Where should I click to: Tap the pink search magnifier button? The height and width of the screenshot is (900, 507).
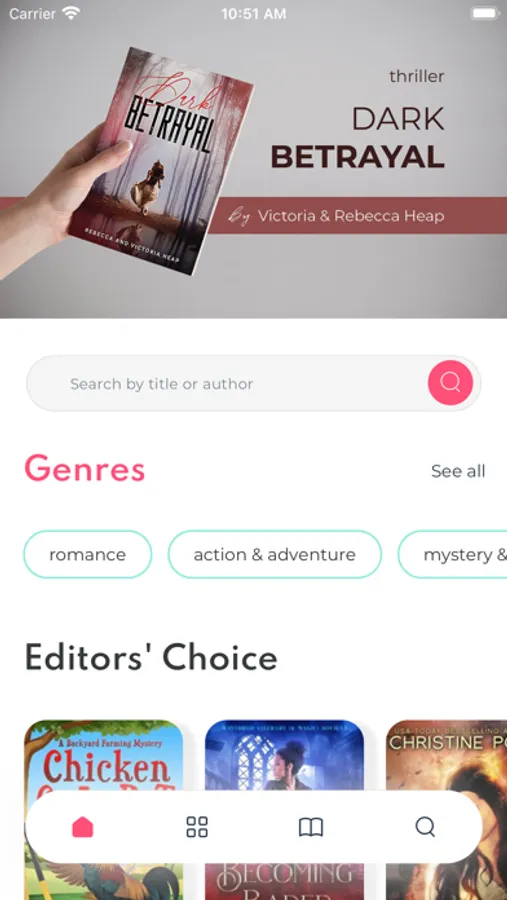click(x=450, y=383)
